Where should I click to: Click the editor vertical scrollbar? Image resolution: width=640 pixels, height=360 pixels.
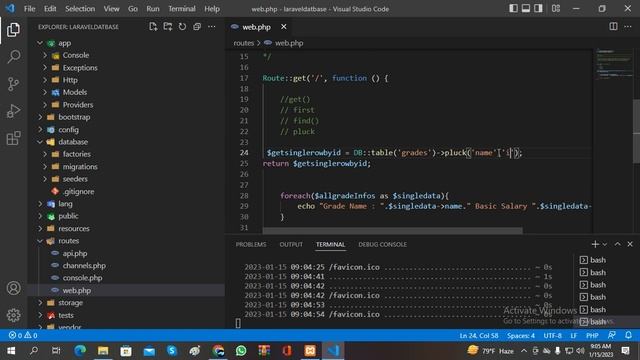(636, 131)
